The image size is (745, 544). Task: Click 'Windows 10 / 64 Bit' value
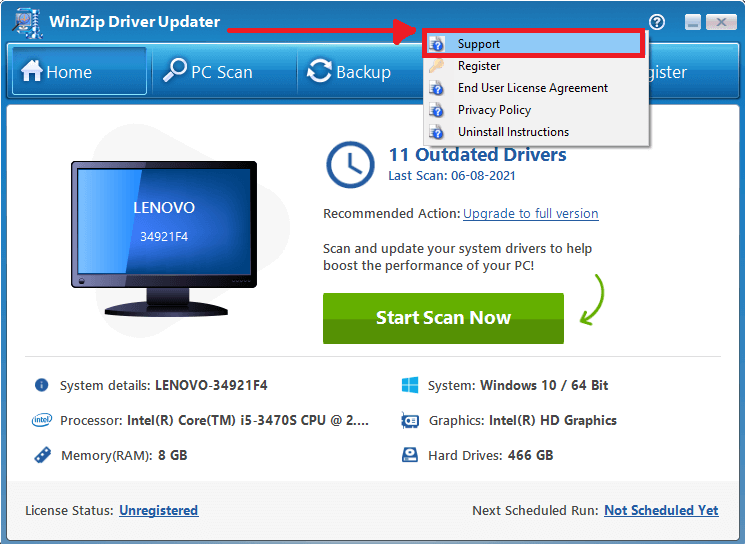coord(544,385)
